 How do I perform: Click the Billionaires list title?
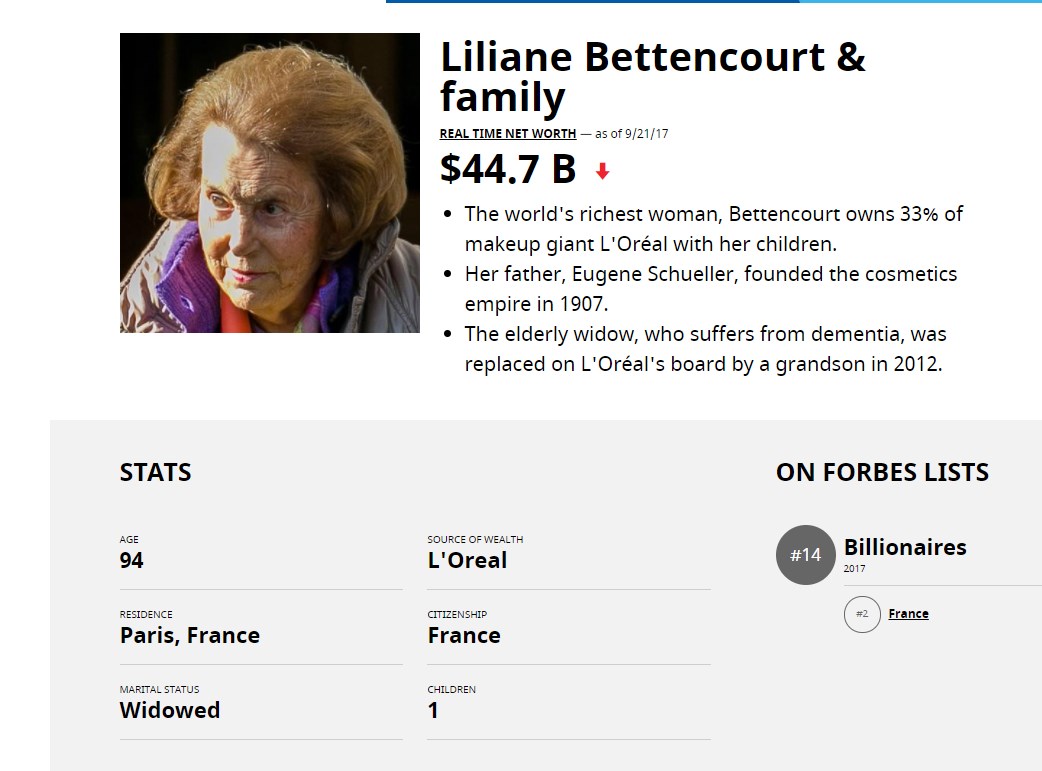coord(905,547)
